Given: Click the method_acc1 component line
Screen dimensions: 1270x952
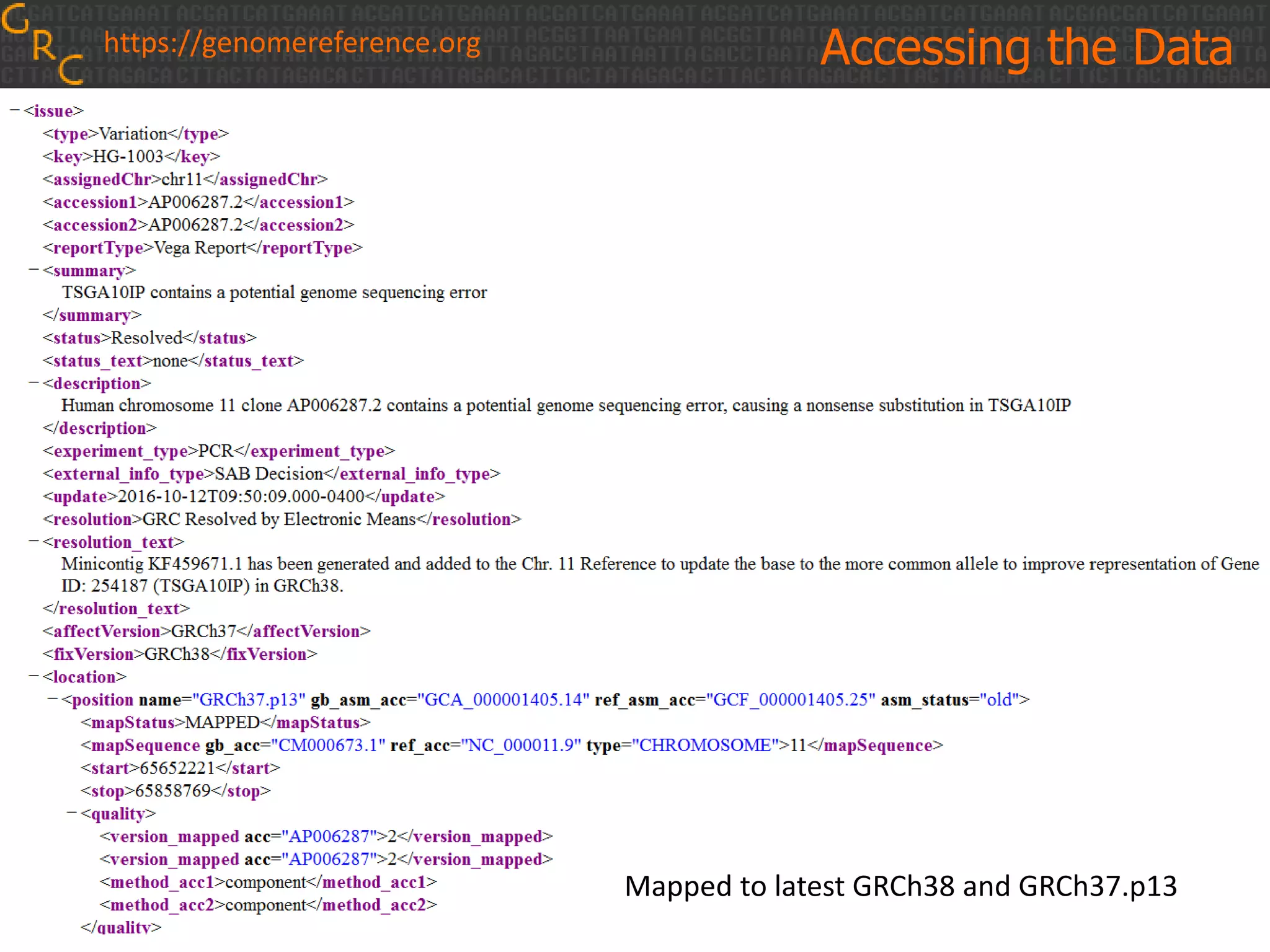Looking at the screenshot, I should 268,882.
